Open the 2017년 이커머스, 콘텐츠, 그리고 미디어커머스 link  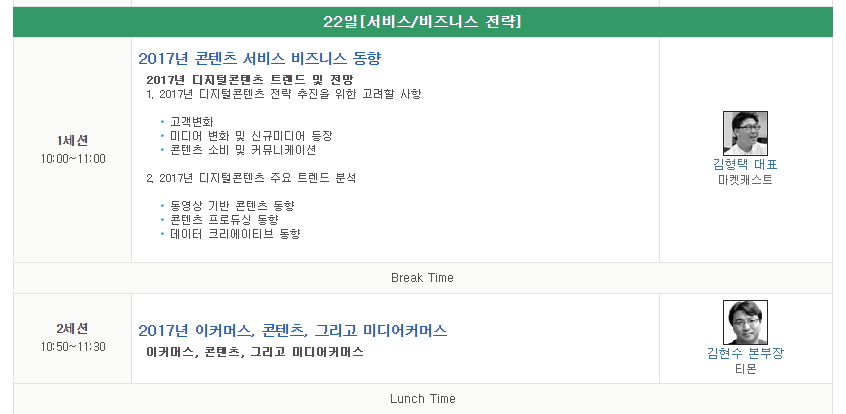click(x=292, y=330)
